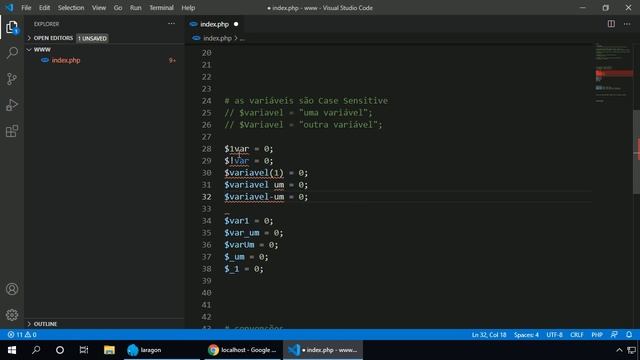
Task: Open the File menu
Action: (26, 8)
